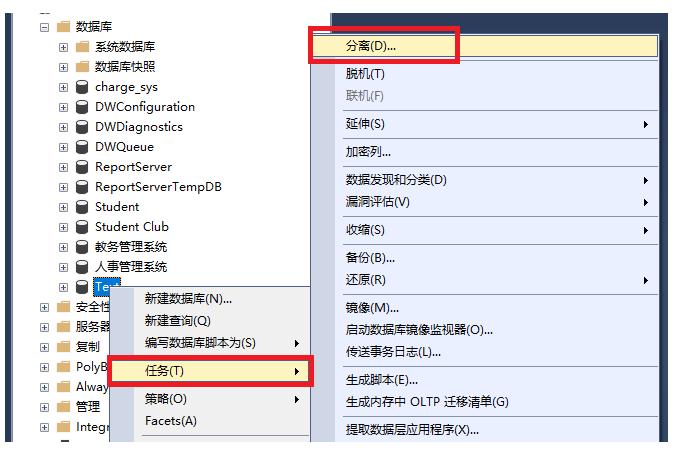The width and height of the screenshot is (681, 459).
Task: Click the 数据库 folder icon
Action: pyautogui.click(x=63, y=27)
